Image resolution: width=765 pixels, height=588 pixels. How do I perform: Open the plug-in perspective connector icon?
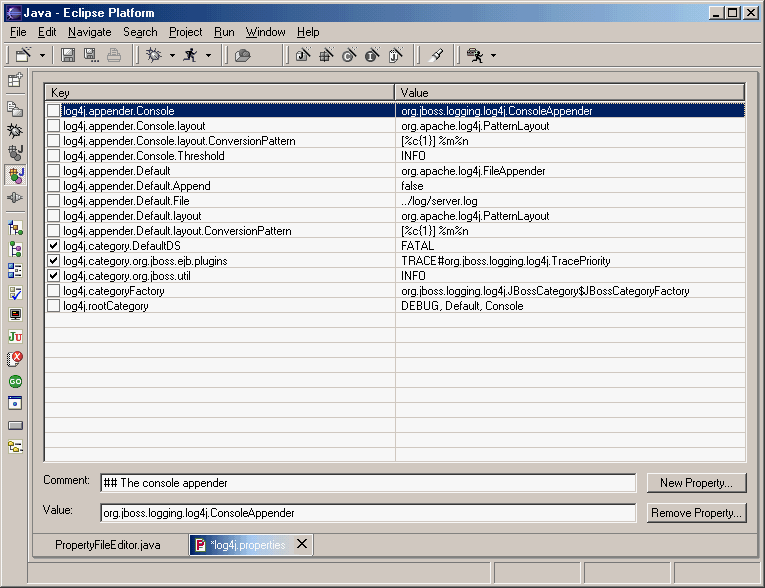pos(15,198)
